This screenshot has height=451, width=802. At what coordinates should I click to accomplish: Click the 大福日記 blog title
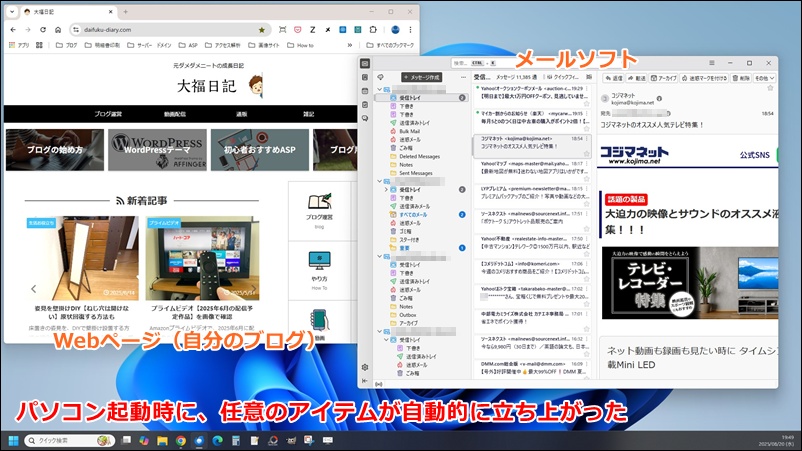pyautogui.click(x=207, y=86)
